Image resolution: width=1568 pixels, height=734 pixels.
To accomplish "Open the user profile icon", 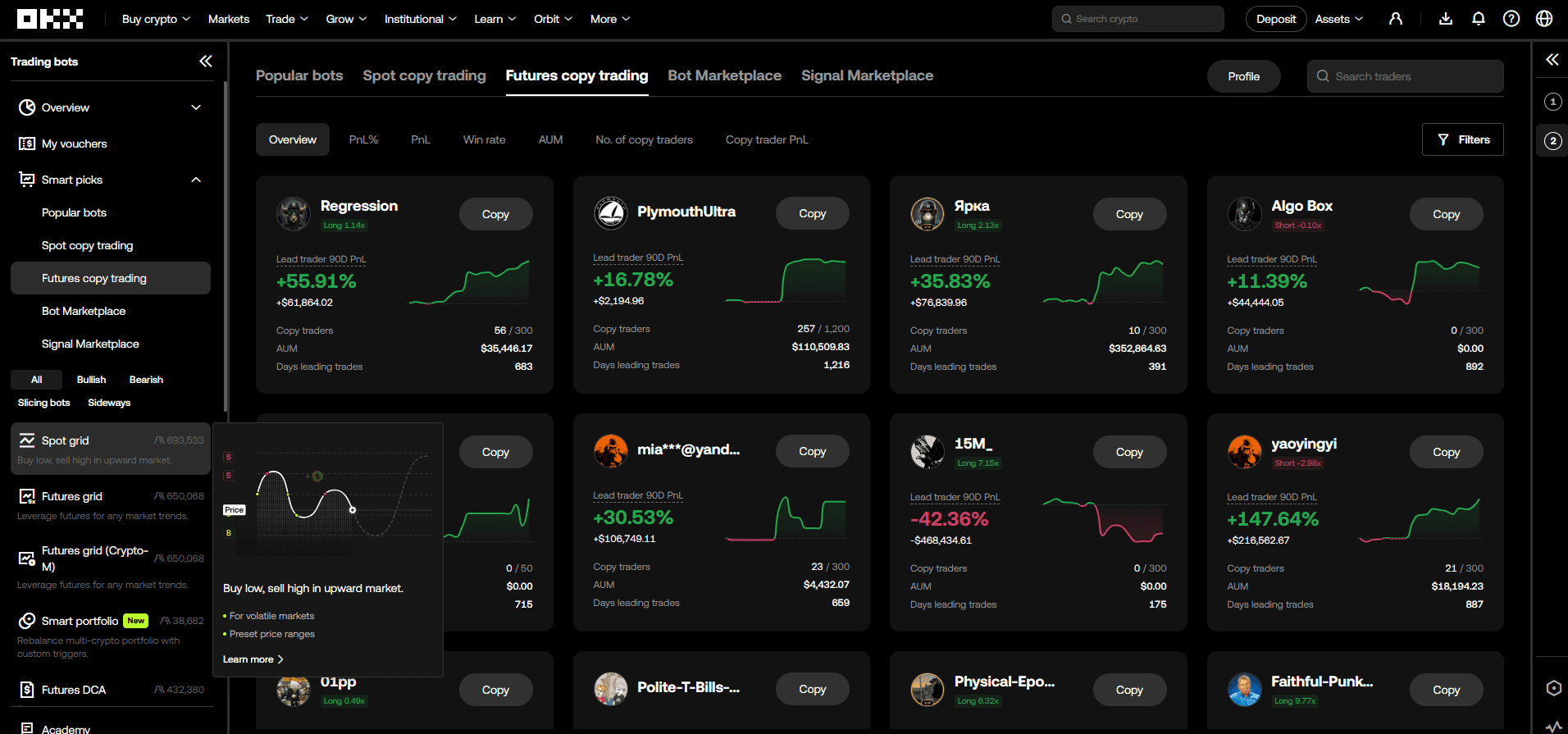I will point(1396,19).
